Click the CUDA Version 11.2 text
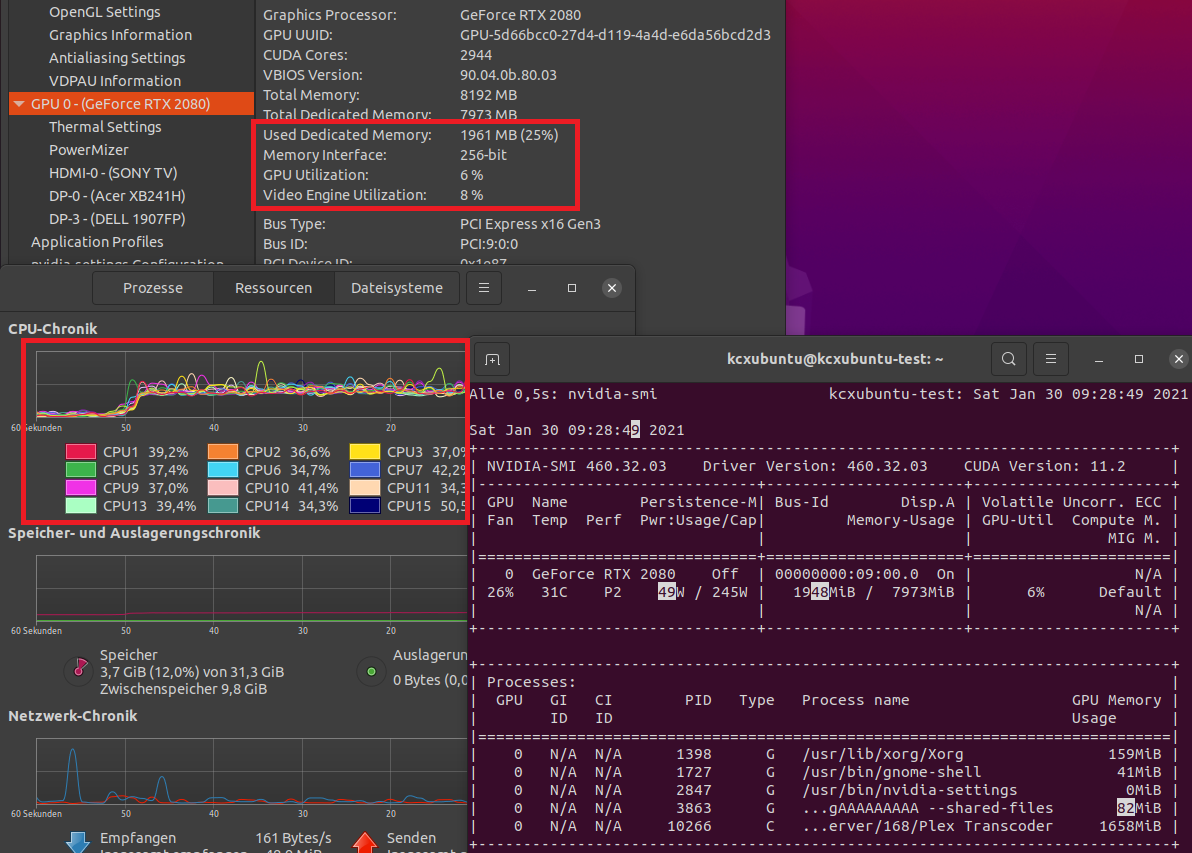The height and width of the screenshot is (853, 1192). 1044,466
